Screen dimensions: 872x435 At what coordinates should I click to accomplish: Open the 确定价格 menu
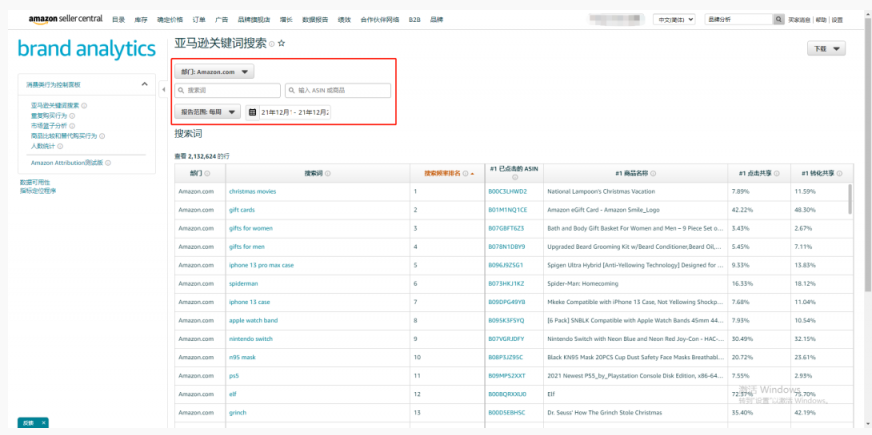pos(170,19)
